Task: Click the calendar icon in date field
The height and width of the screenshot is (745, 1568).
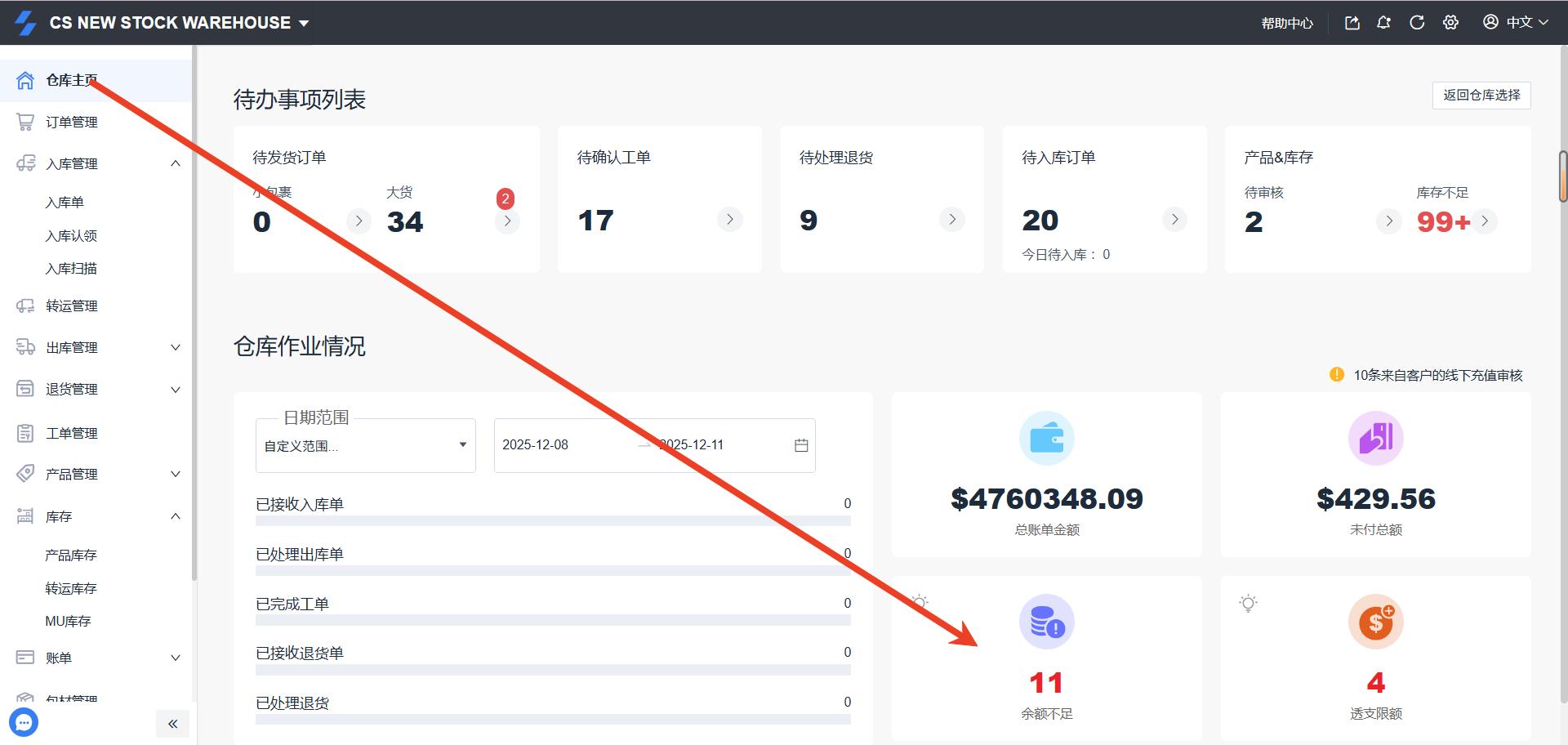Action: click(801, 445)
